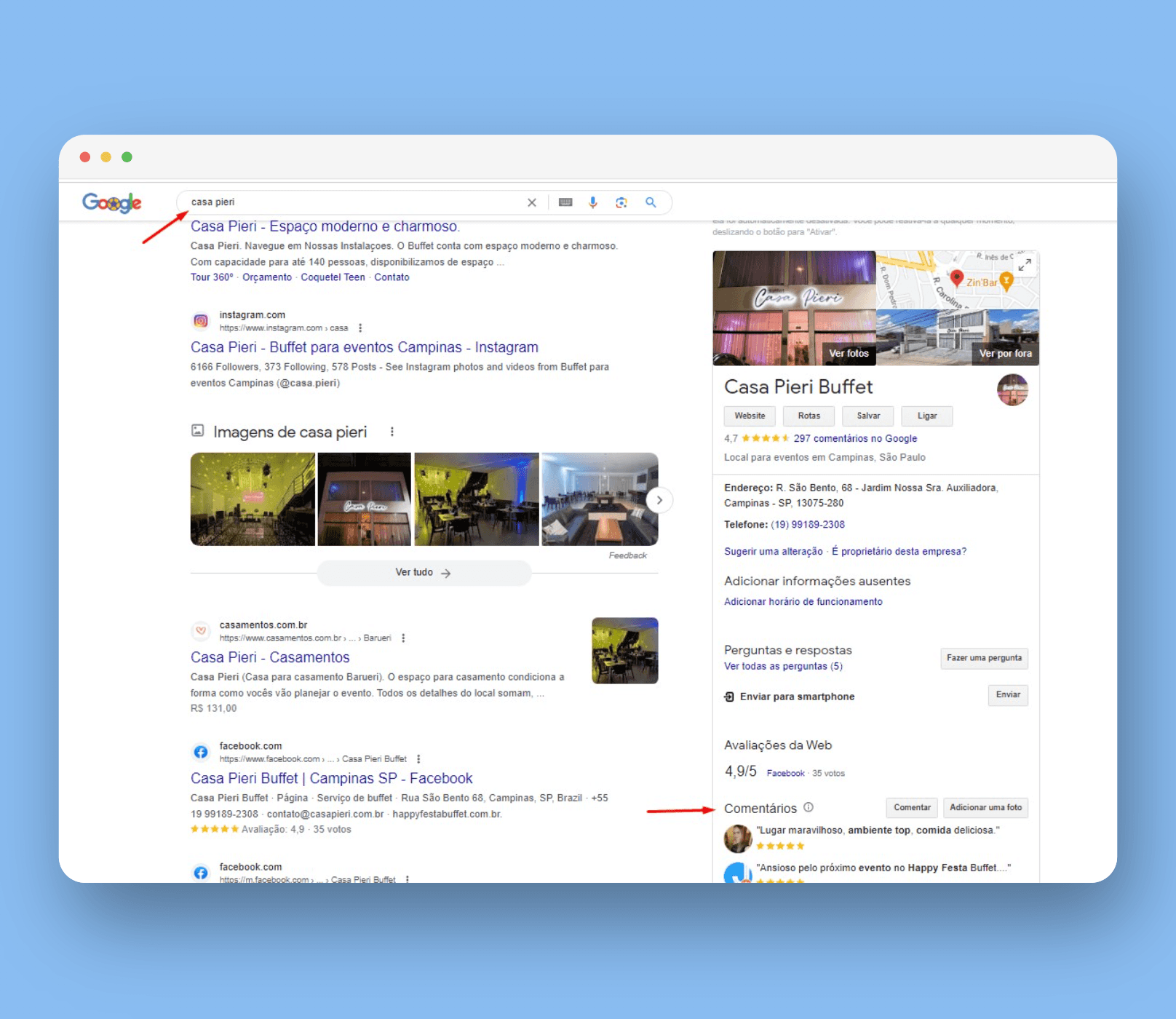Open the Contato sitelink
This screenshot has width=1176, height=1019.
pyautogui.click(x=392, y=277)
